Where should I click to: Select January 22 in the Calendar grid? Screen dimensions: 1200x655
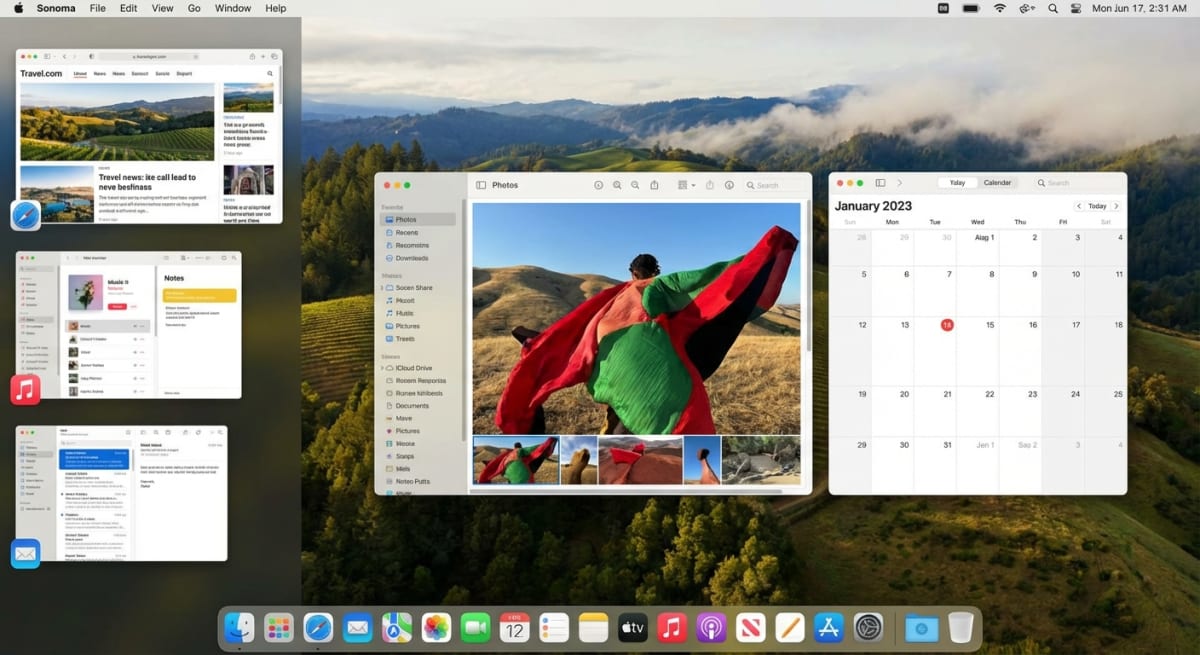click(989, 394)
